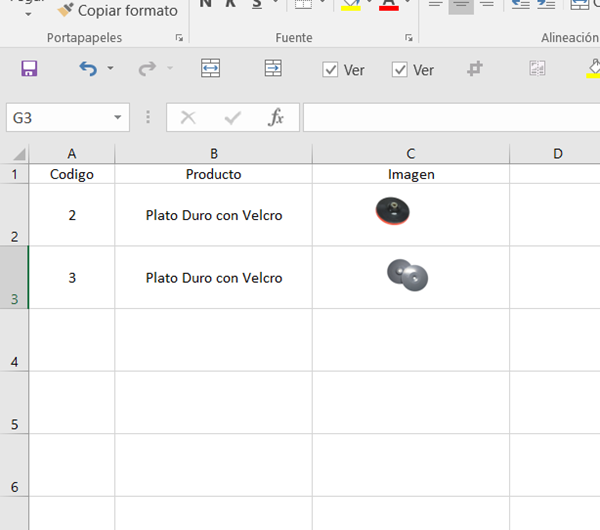Align text left in the Alineación group

click(x=435, y=5)
